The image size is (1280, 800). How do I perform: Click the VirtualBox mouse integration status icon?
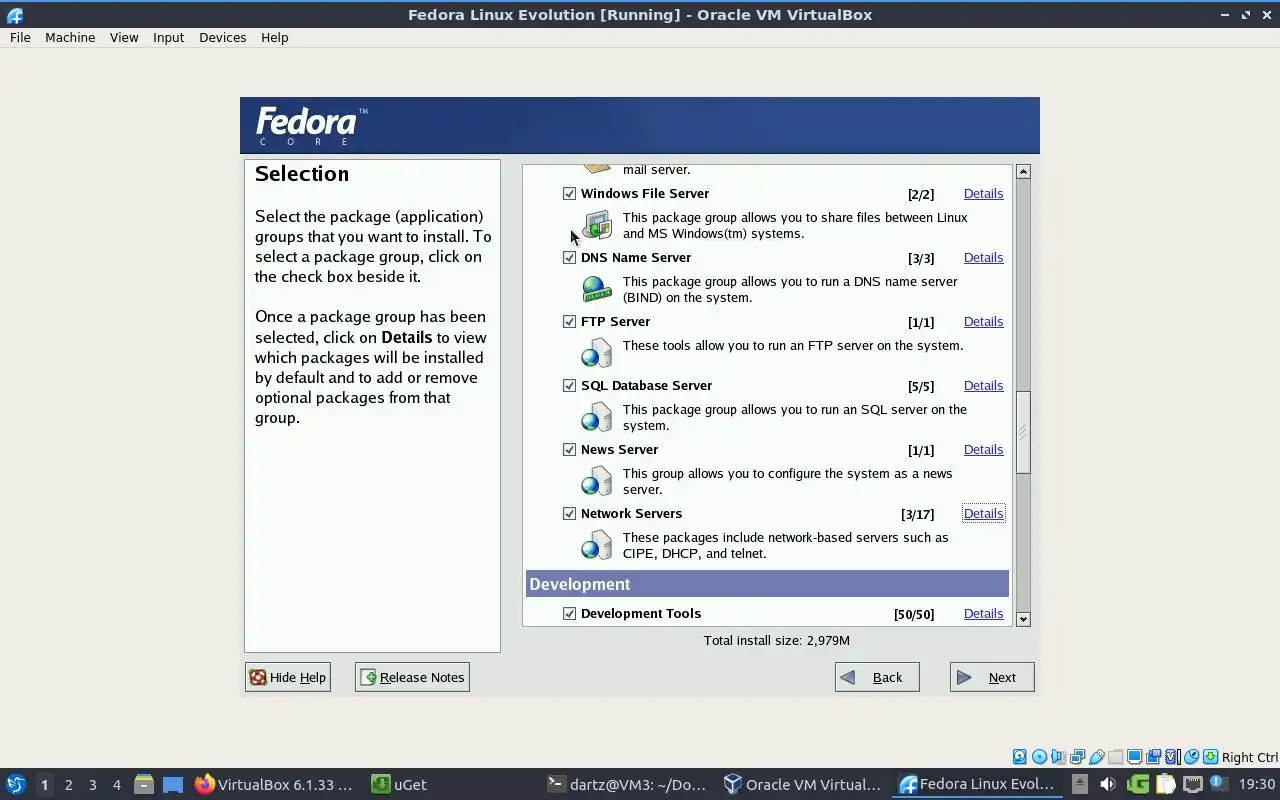pyautogui.click(x=1191, y=757)
